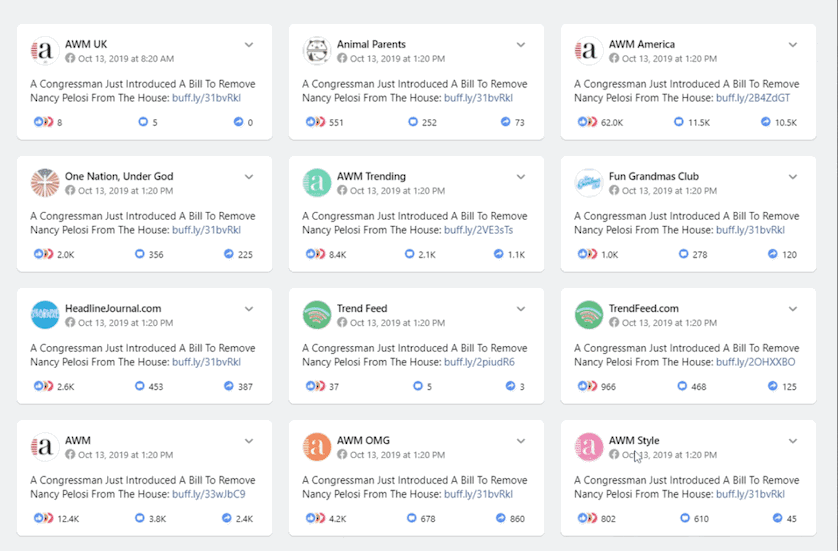Click comments icon on AWM Trending post

[x=409, y=254]
